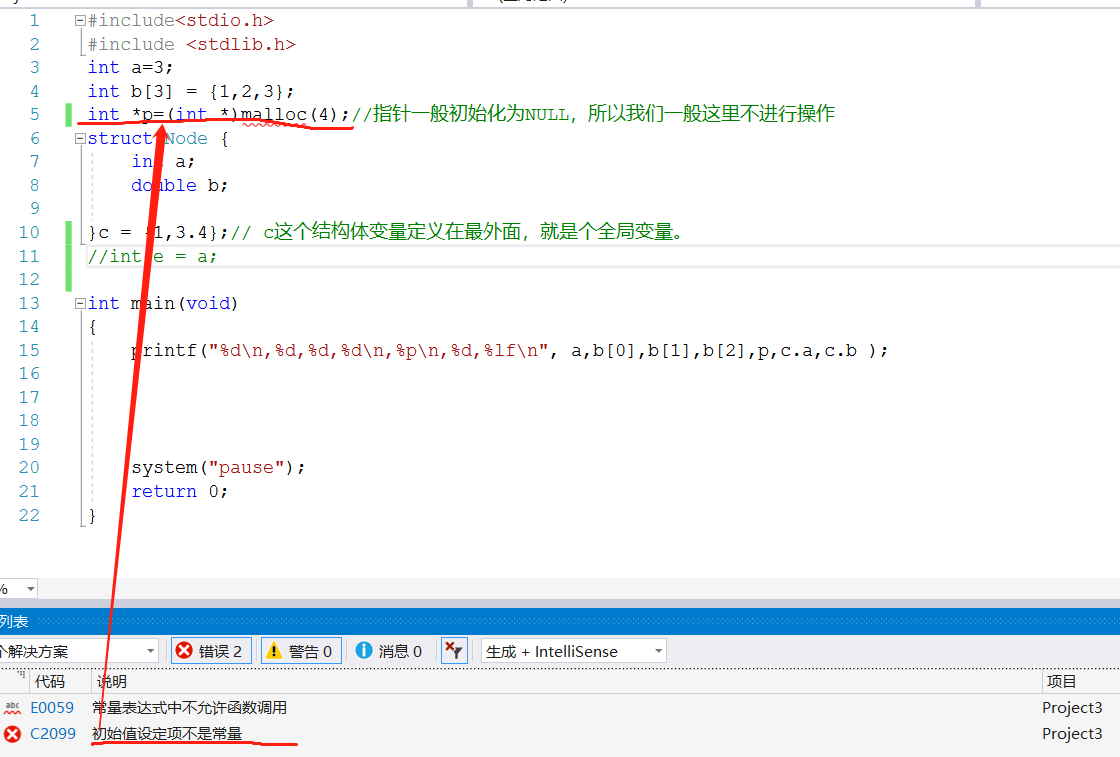The height and width of the screenshot is (757, 1120).
Task: Click <stdlib.h> include on line 2
Action: (241, 44)
